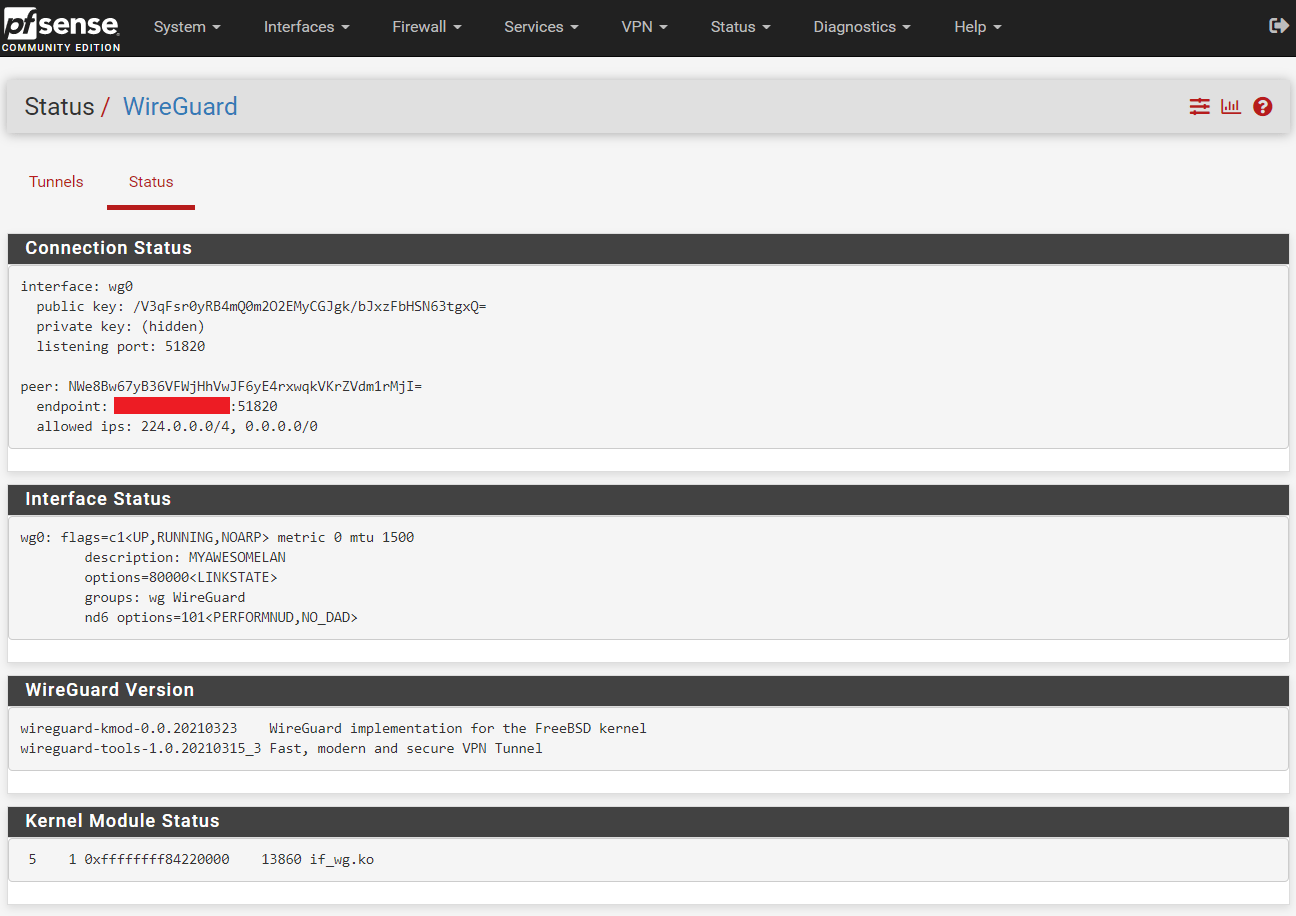Click the pfSense Community Edition logo
This screenshot has width=1296, height=916.
pos(62,29)
